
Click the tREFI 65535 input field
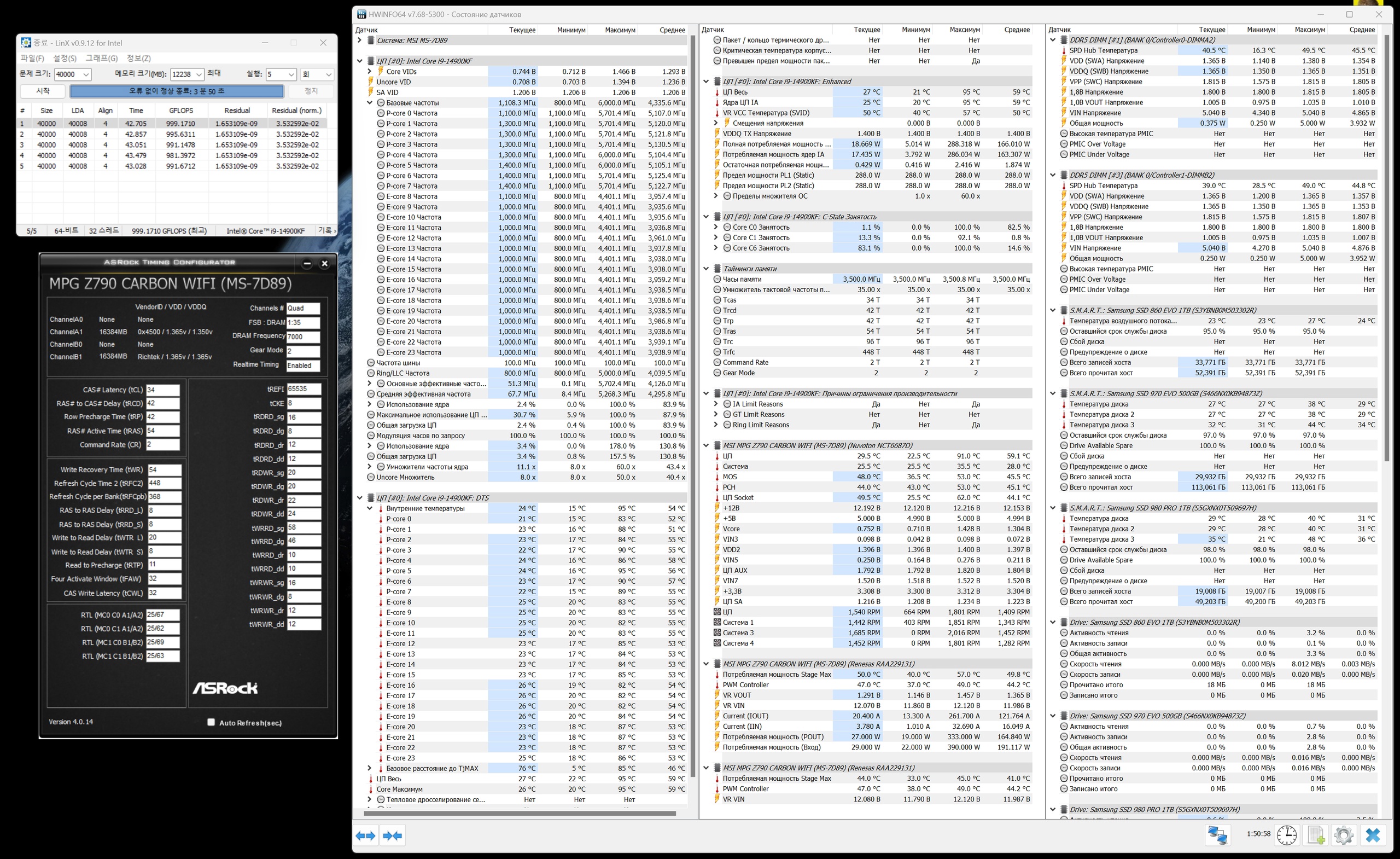click(x=304, y=389)
